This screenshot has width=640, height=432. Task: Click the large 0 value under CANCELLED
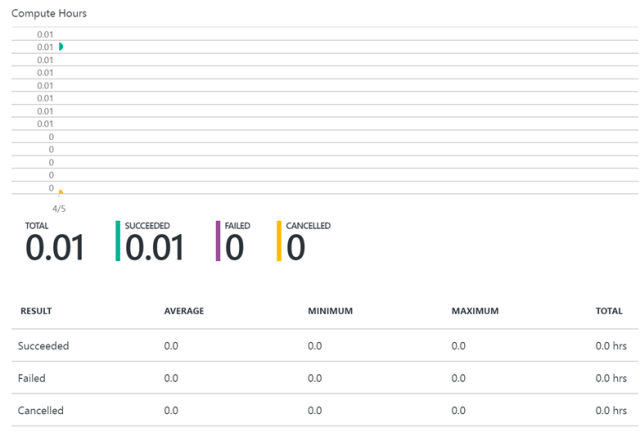(x=296, y=247)
